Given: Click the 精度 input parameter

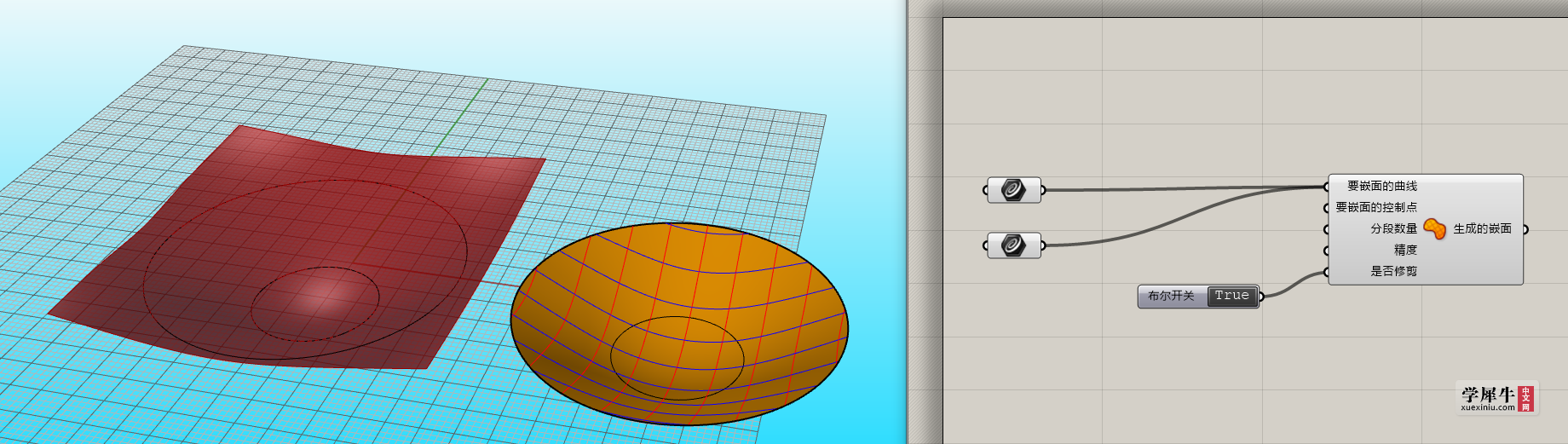Looking at the screenshot, I should click(1405, 250).
